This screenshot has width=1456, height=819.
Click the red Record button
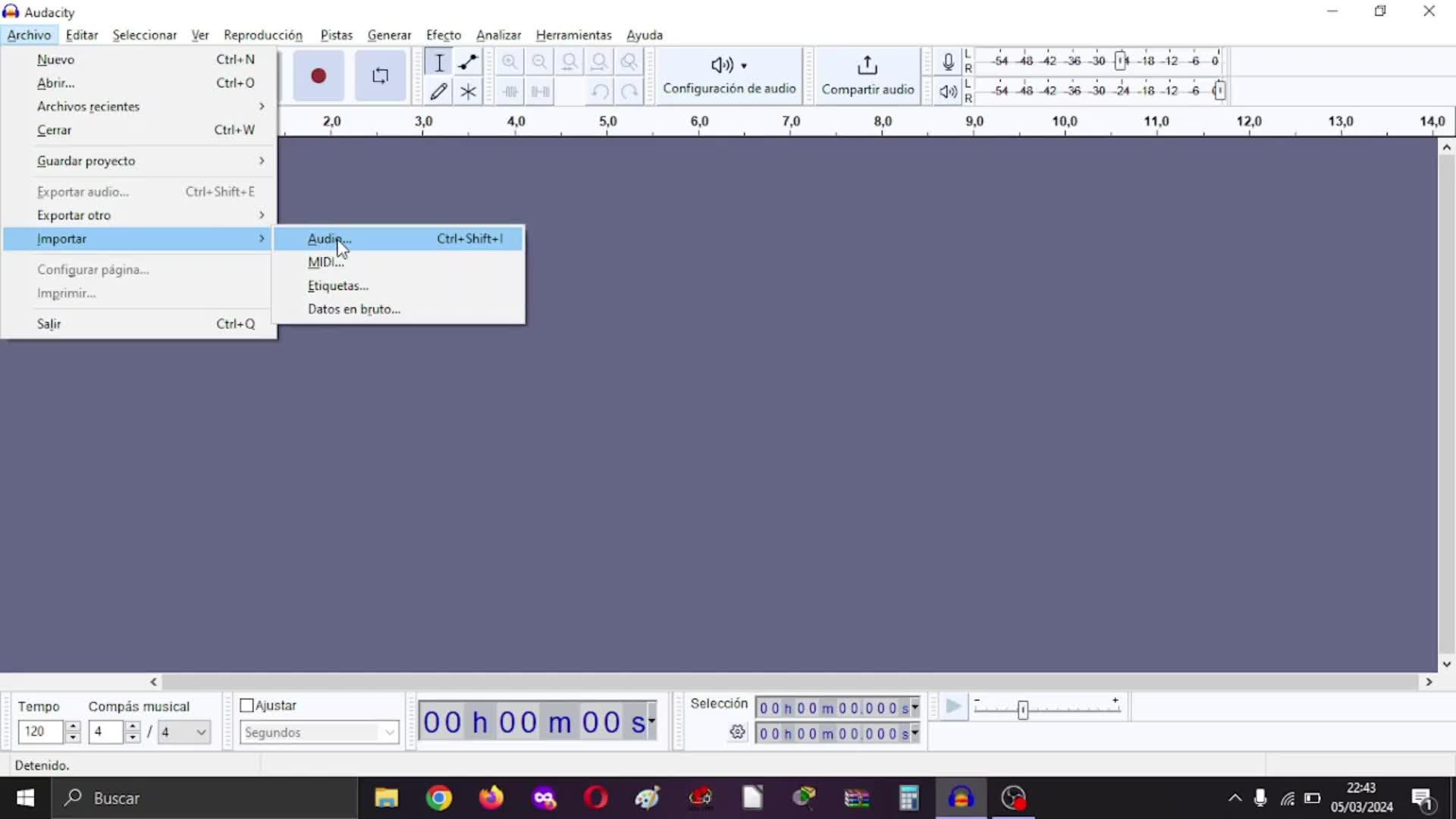click(318, 76)
